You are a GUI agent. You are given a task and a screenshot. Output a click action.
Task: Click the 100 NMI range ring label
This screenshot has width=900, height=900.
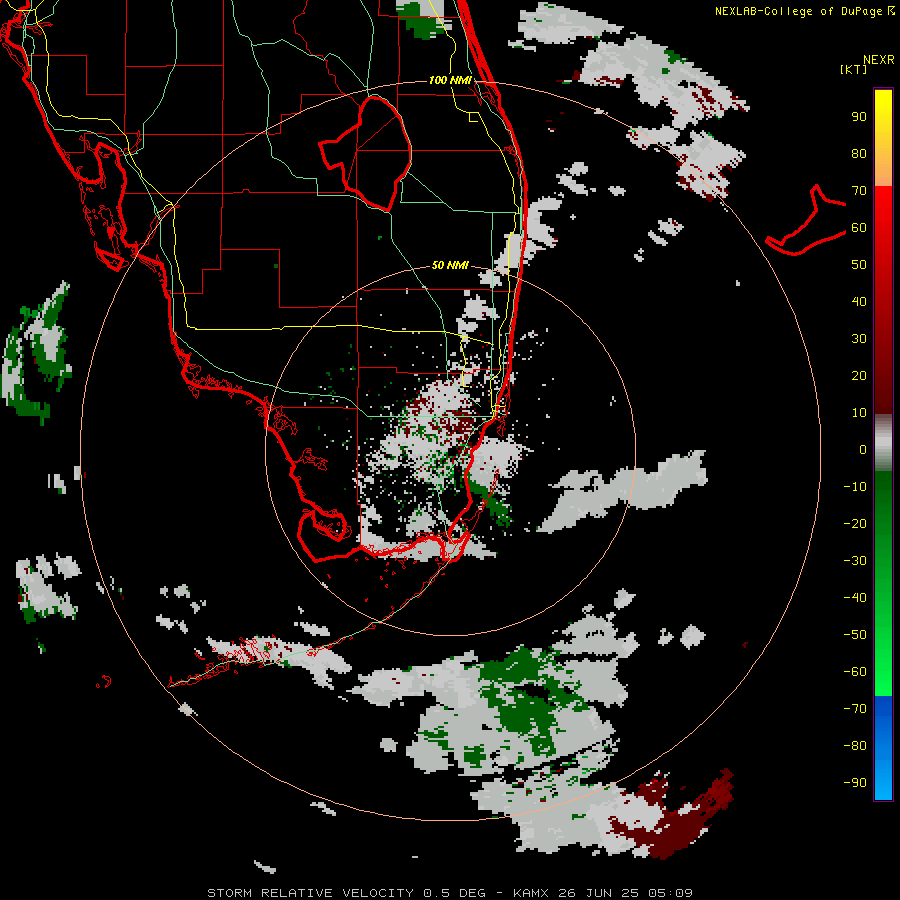(451, 80)
